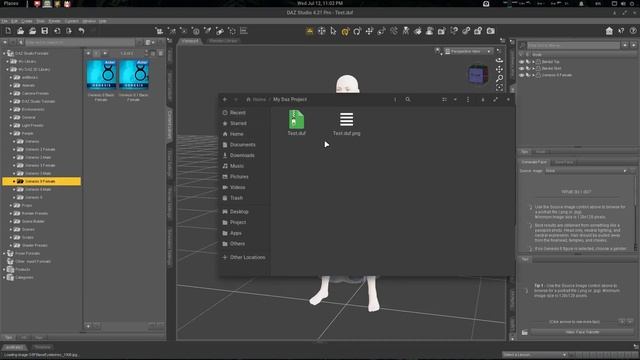
Task: Click the first red app icon in the top bar
Action: coord(37,4)
